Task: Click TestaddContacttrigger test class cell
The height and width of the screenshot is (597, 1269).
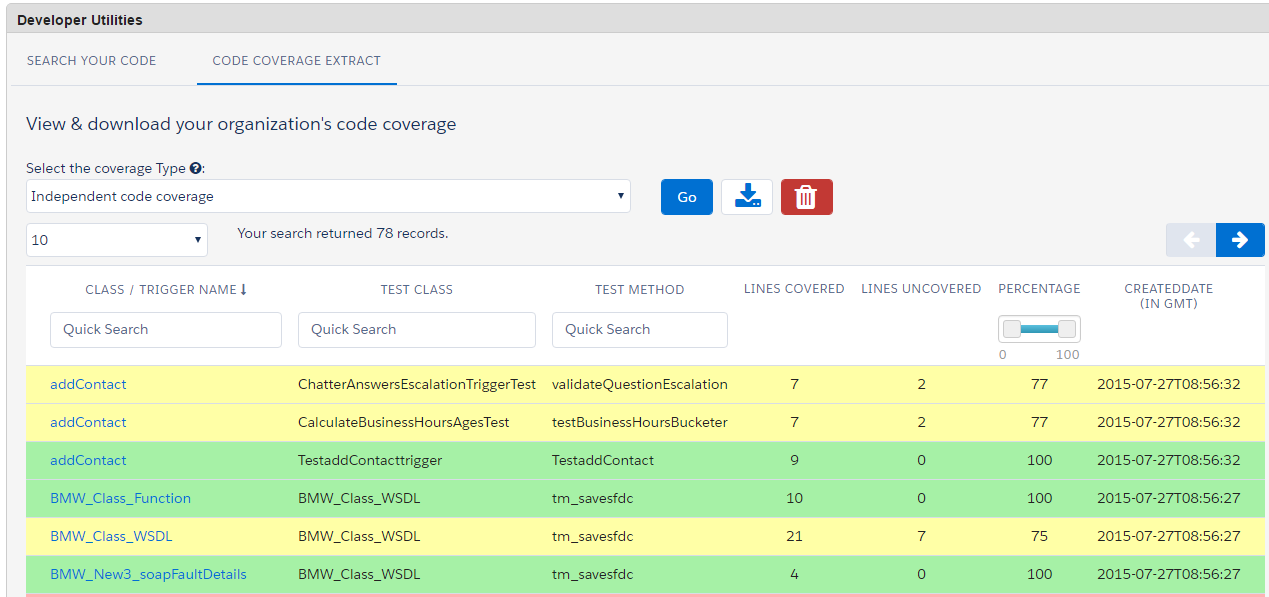Action: pyautogui.click(x=370, y=460)
